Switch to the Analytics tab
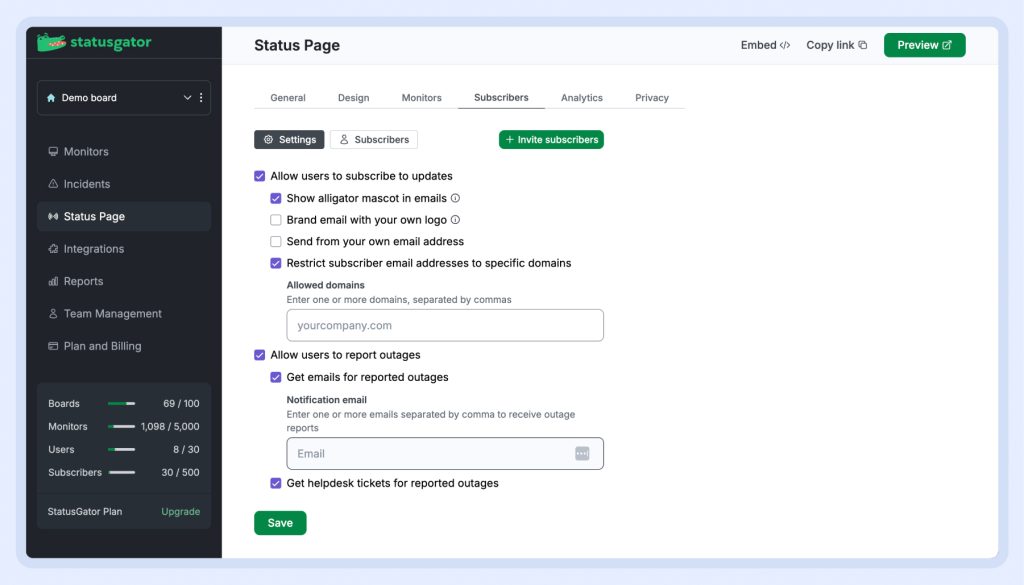 pos(581,98)
